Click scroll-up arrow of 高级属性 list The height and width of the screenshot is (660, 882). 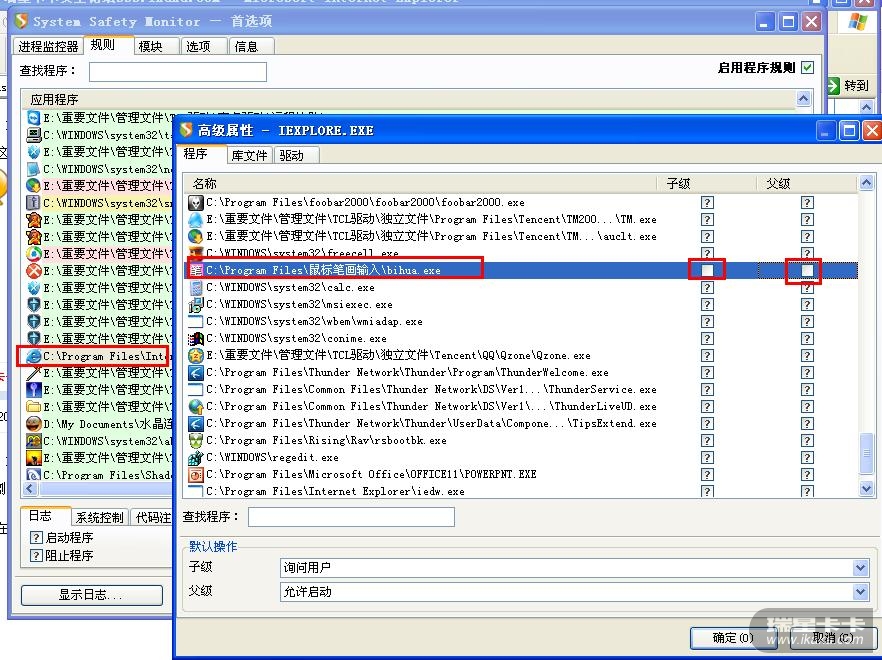click(x=867, y=183)
